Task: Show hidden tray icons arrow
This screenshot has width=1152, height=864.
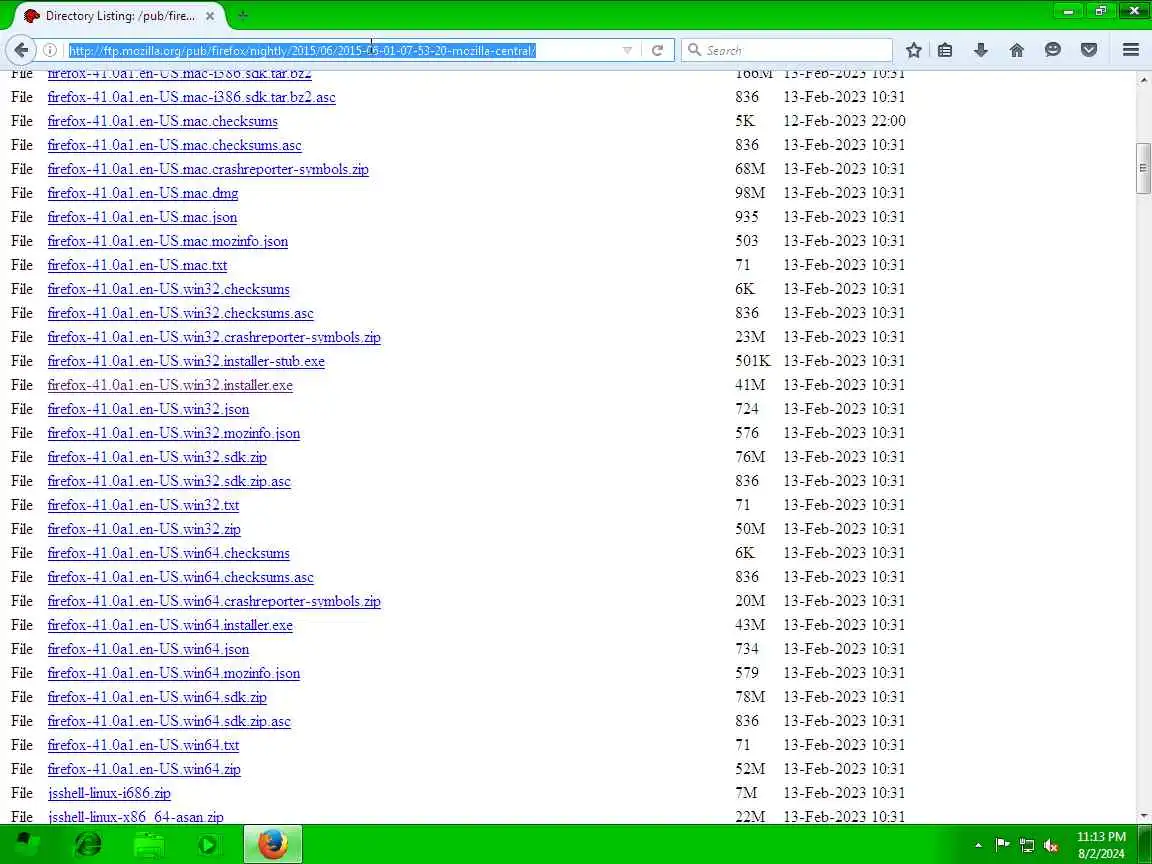Action: point(978,845)
